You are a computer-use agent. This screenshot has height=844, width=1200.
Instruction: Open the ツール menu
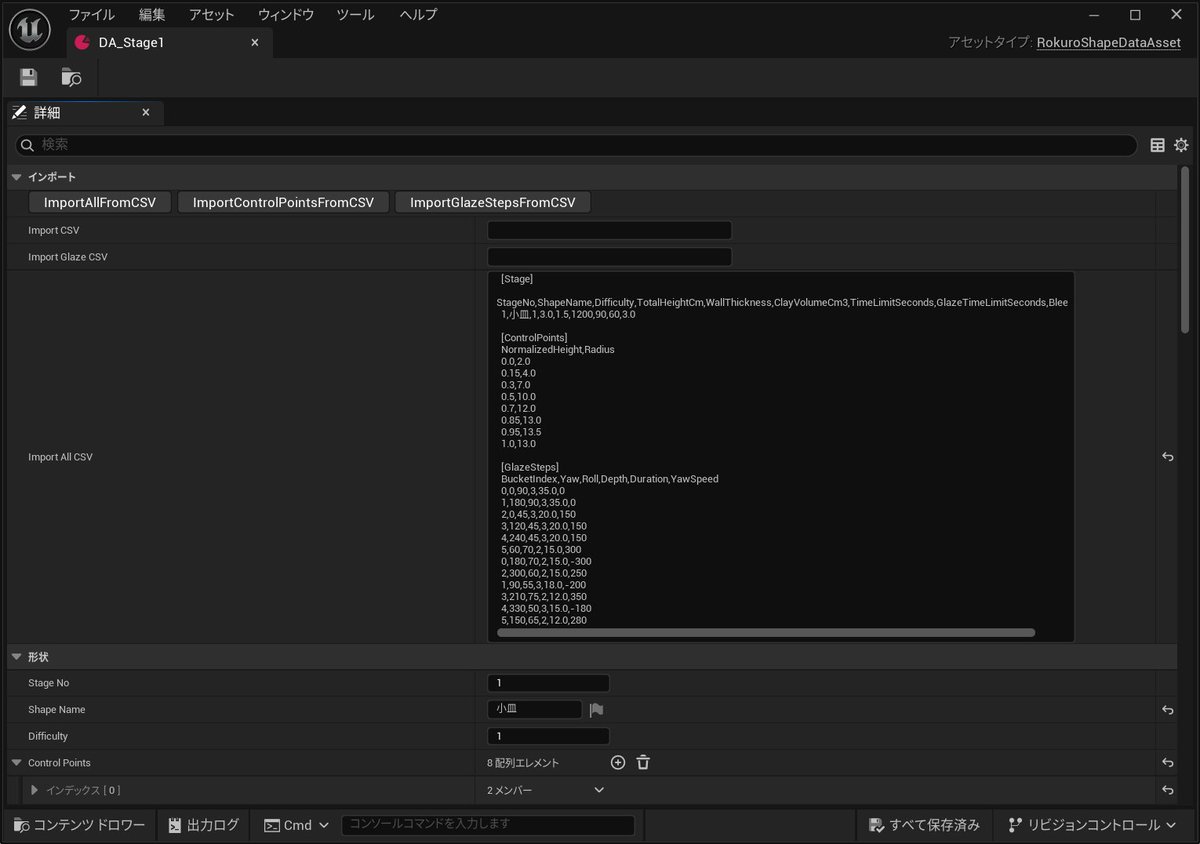point(355,15)
